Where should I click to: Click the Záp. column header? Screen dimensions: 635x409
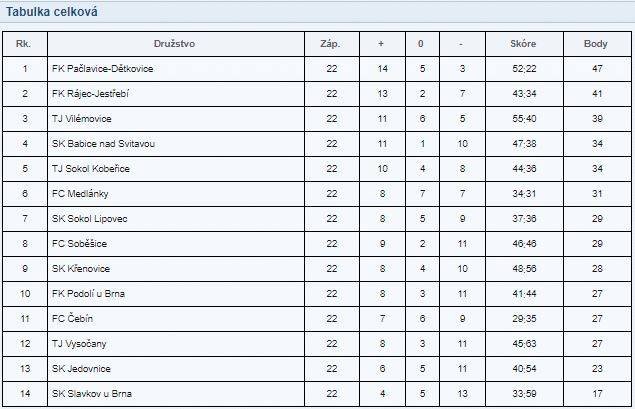coord(330,44)
